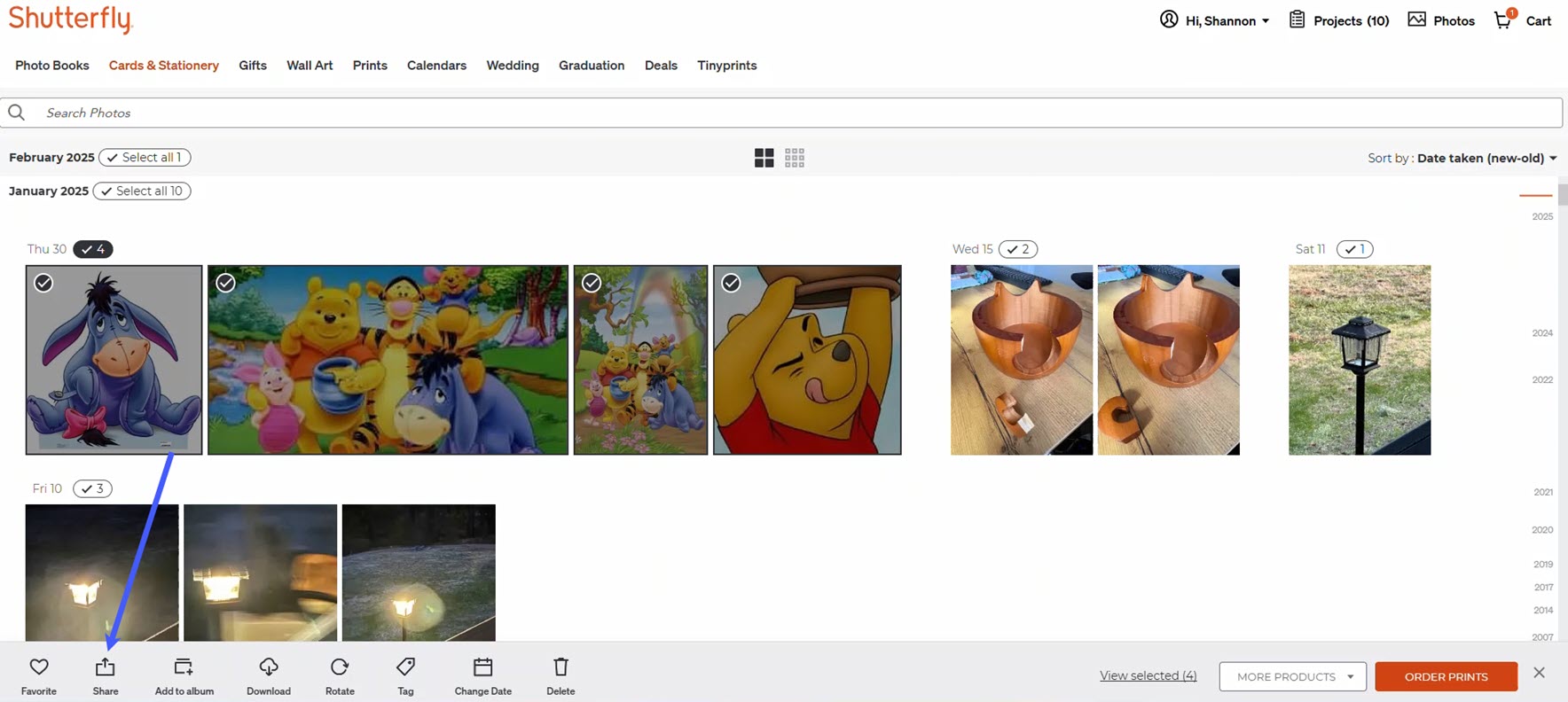Open the second wooden bowl photo
Image resolution: width=1568 pixels, height=702 pixels.
coord(1169,360)
